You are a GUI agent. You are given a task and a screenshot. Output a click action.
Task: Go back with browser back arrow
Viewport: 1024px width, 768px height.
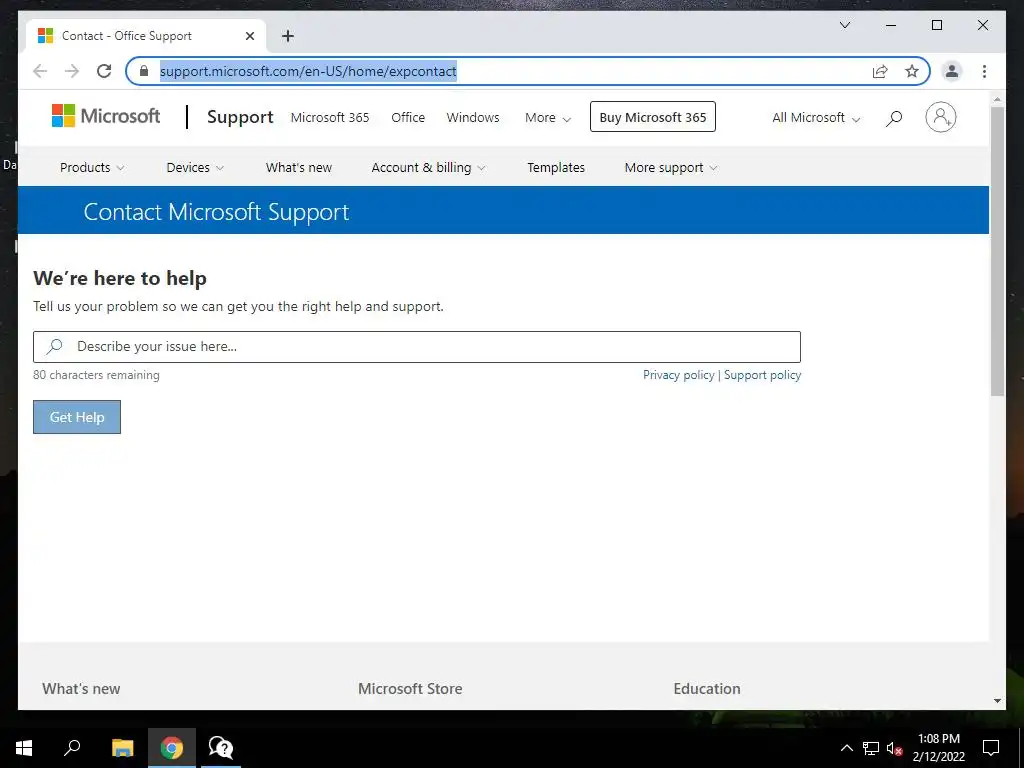[x=40, y=71]
